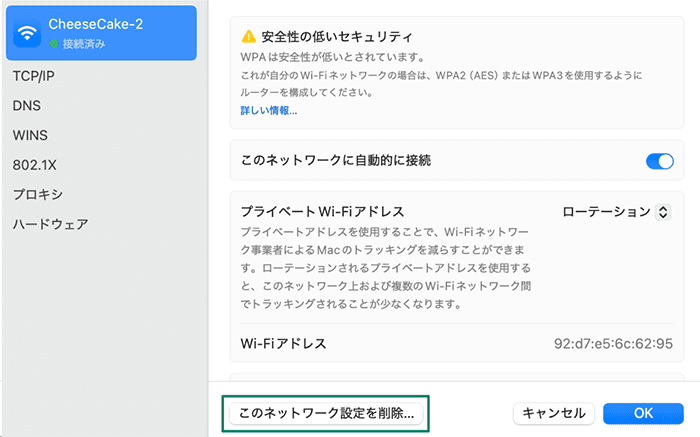Switch to the DNS section

[26, 105]
